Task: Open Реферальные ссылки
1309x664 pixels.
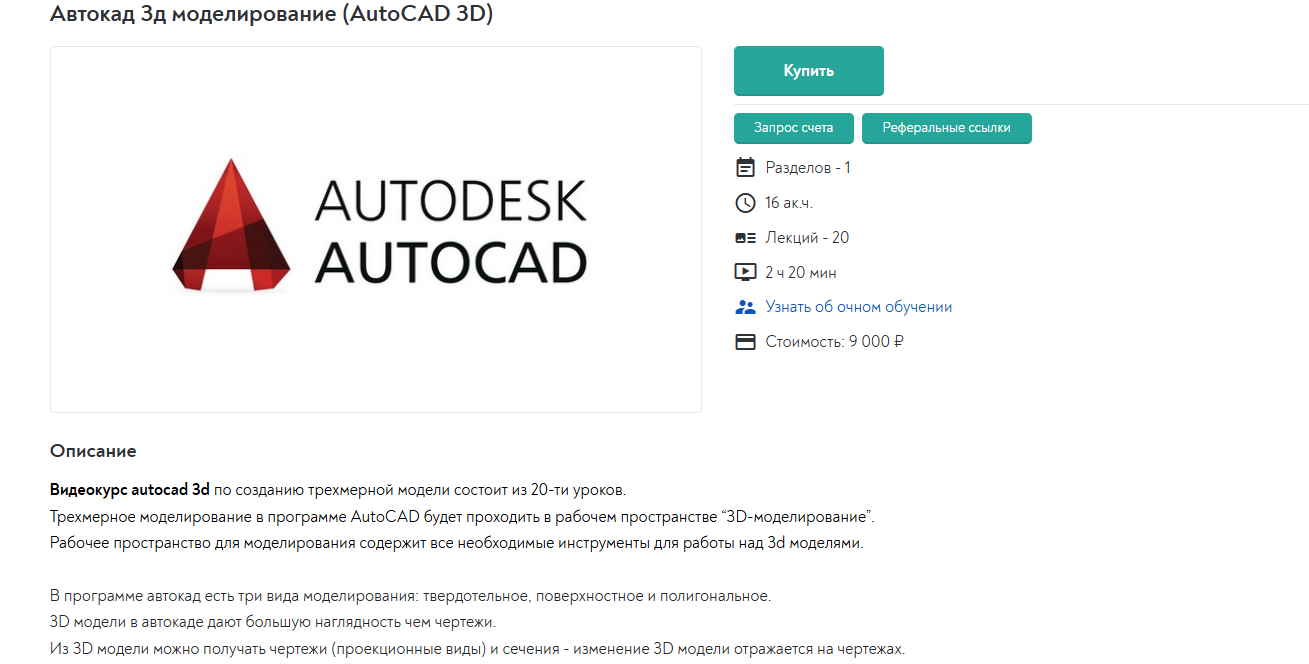Action: pos(946,128)
